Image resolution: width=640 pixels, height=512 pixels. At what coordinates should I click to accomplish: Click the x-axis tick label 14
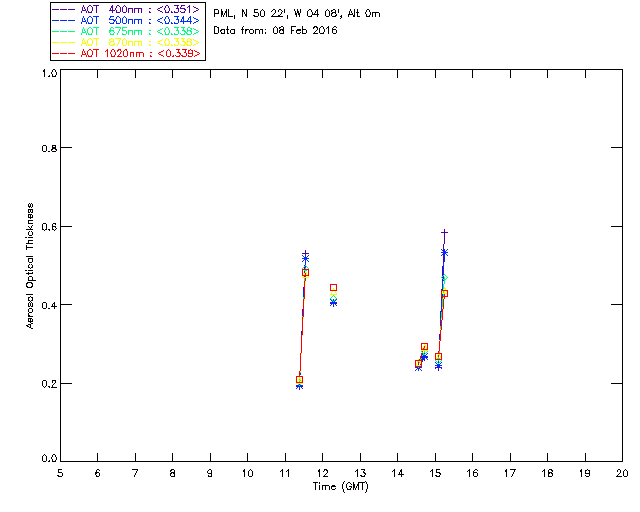398,473
